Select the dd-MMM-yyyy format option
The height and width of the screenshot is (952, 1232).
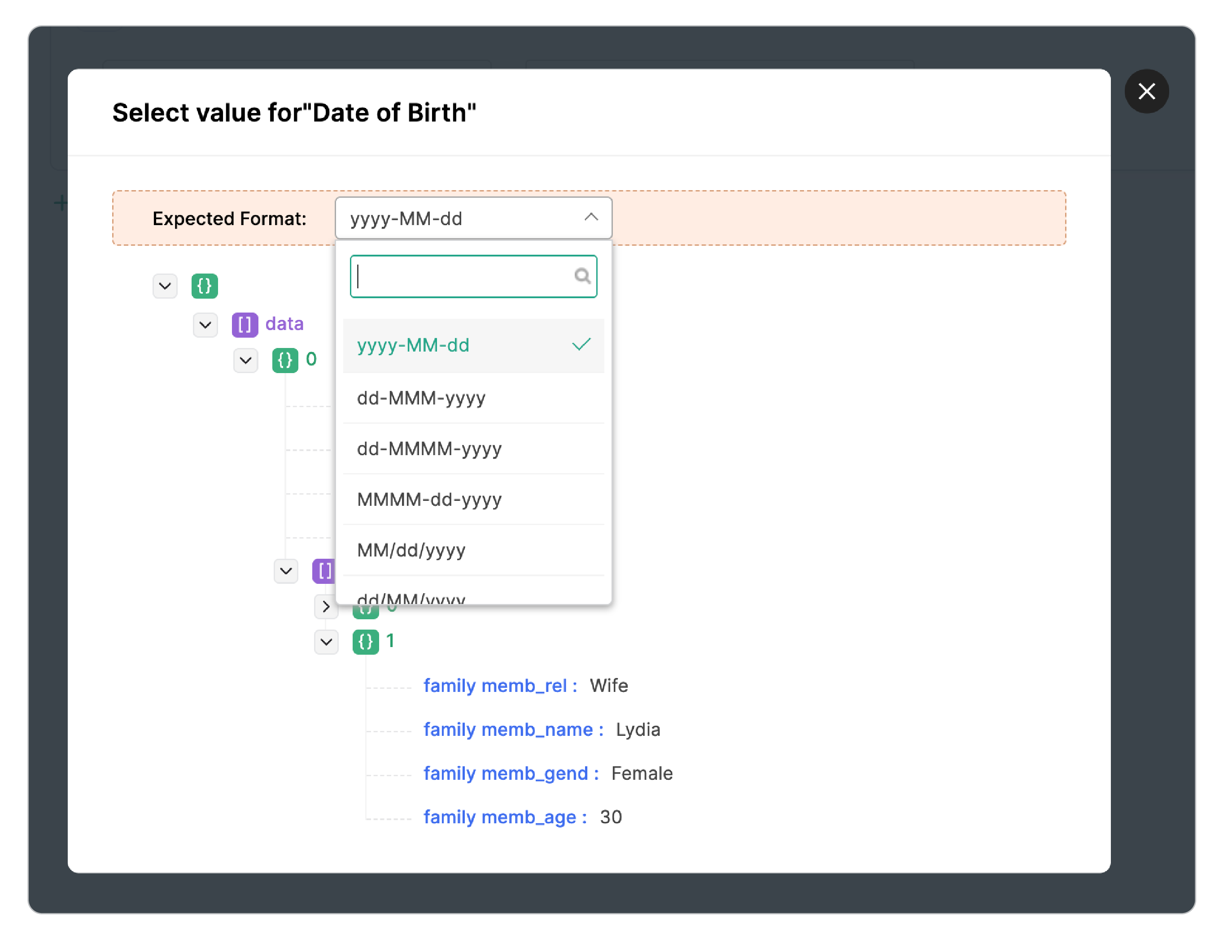coord(421,398)
